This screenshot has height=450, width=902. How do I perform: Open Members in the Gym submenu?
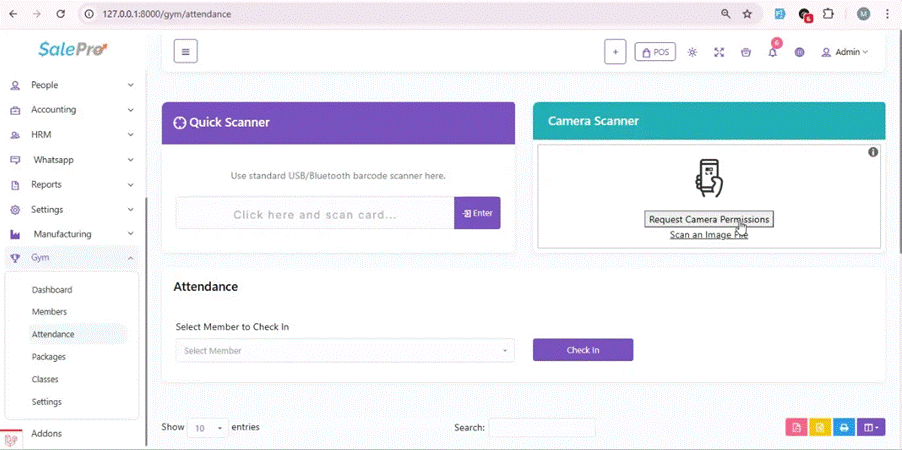pos(49,312)
